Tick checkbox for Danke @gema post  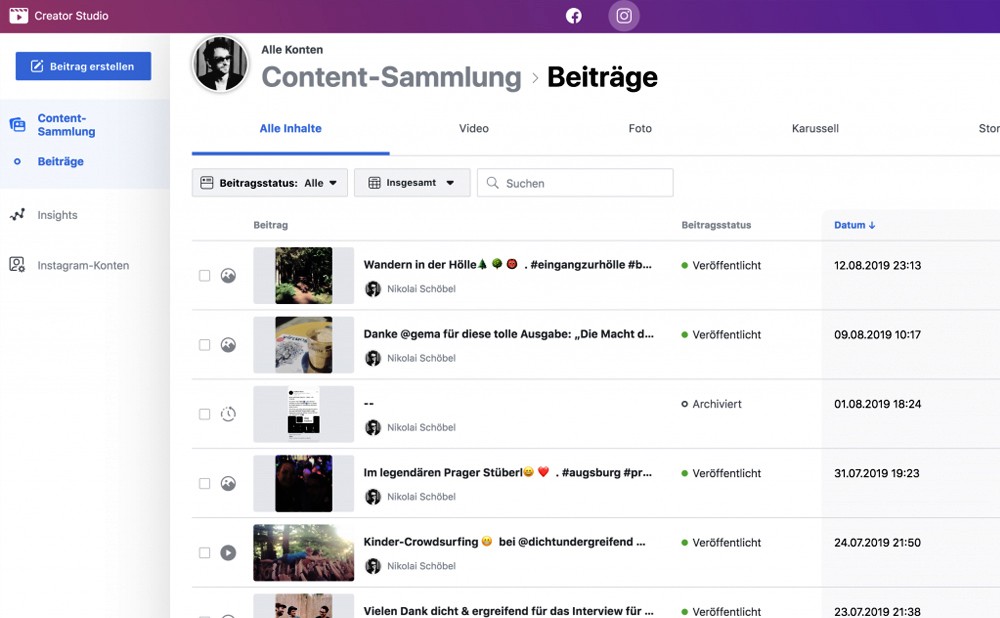point(205,345)
